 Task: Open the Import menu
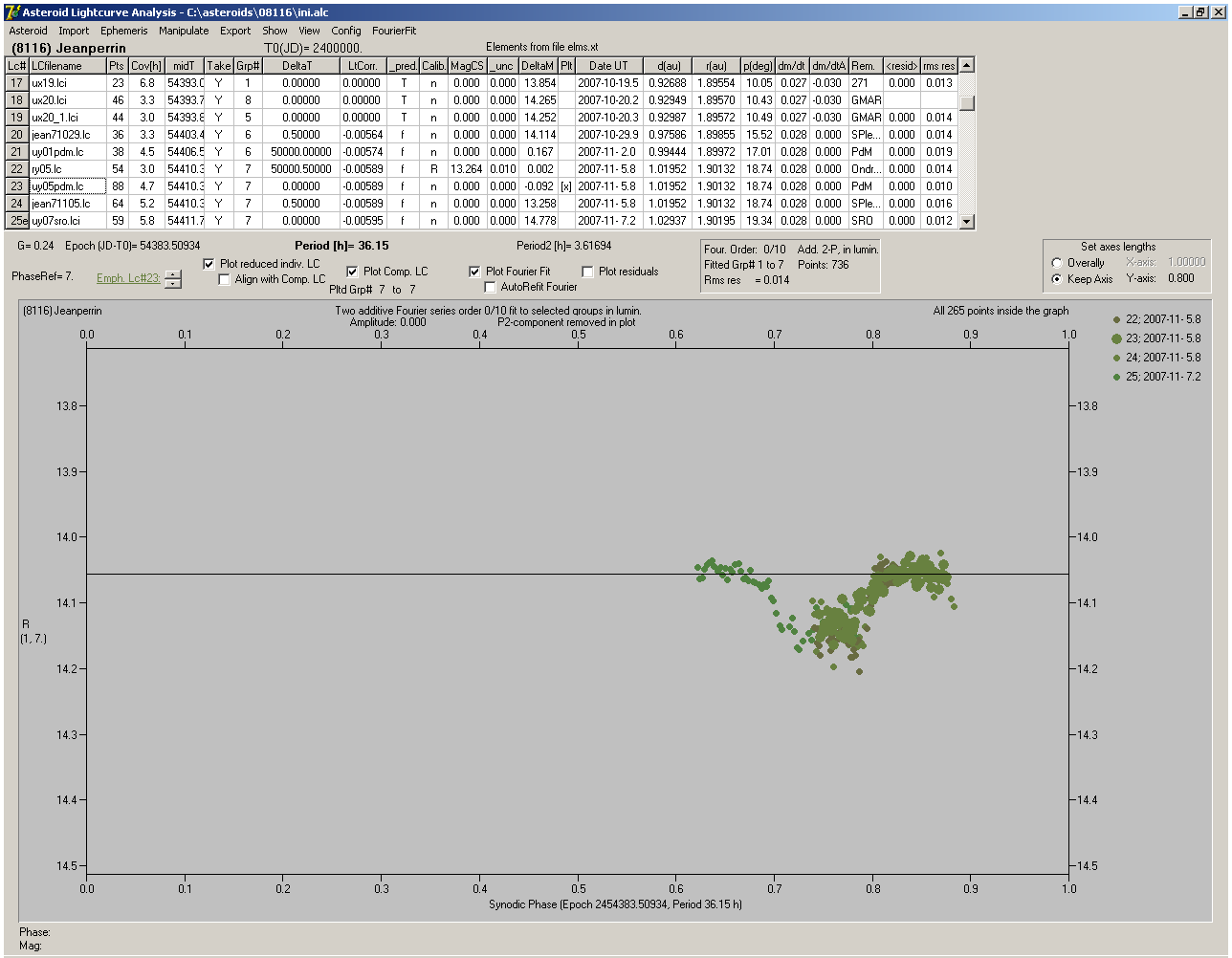[74, 31]
